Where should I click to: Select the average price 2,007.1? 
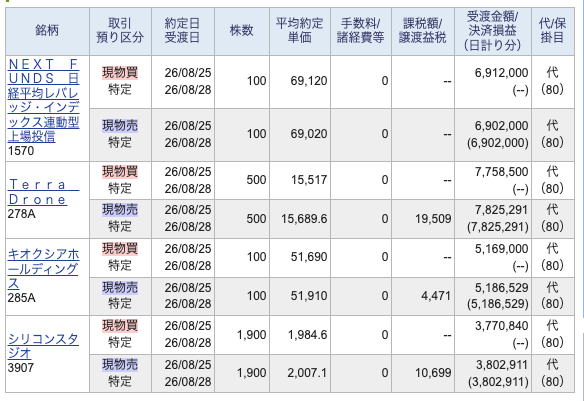pos(307,373)
